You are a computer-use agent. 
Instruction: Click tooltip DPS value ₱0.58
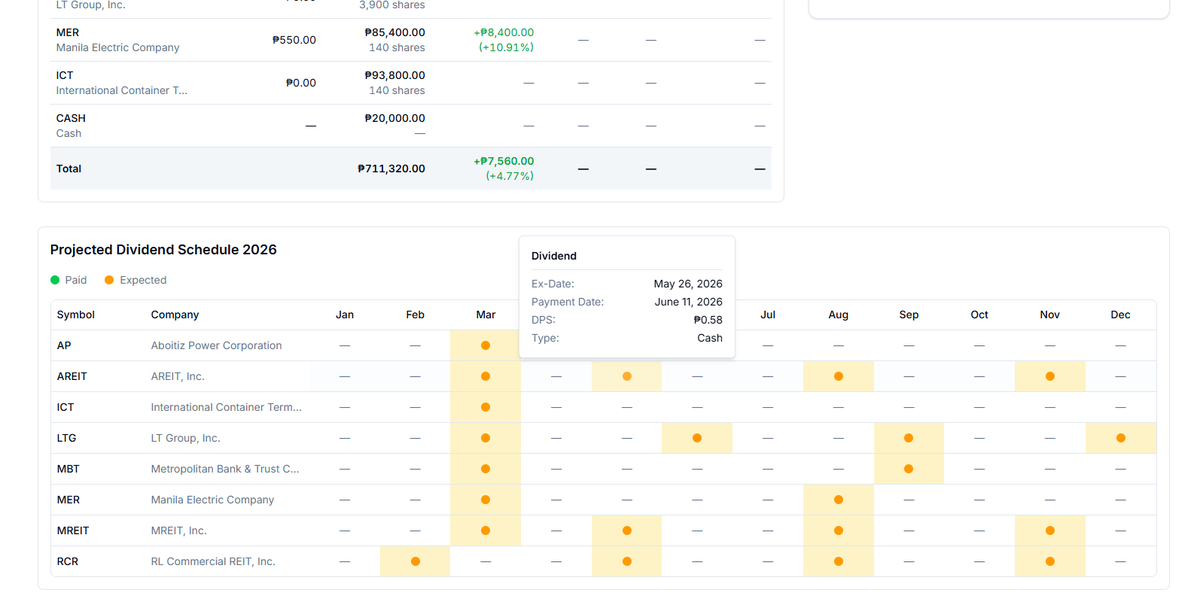click(x=708, y=320)
